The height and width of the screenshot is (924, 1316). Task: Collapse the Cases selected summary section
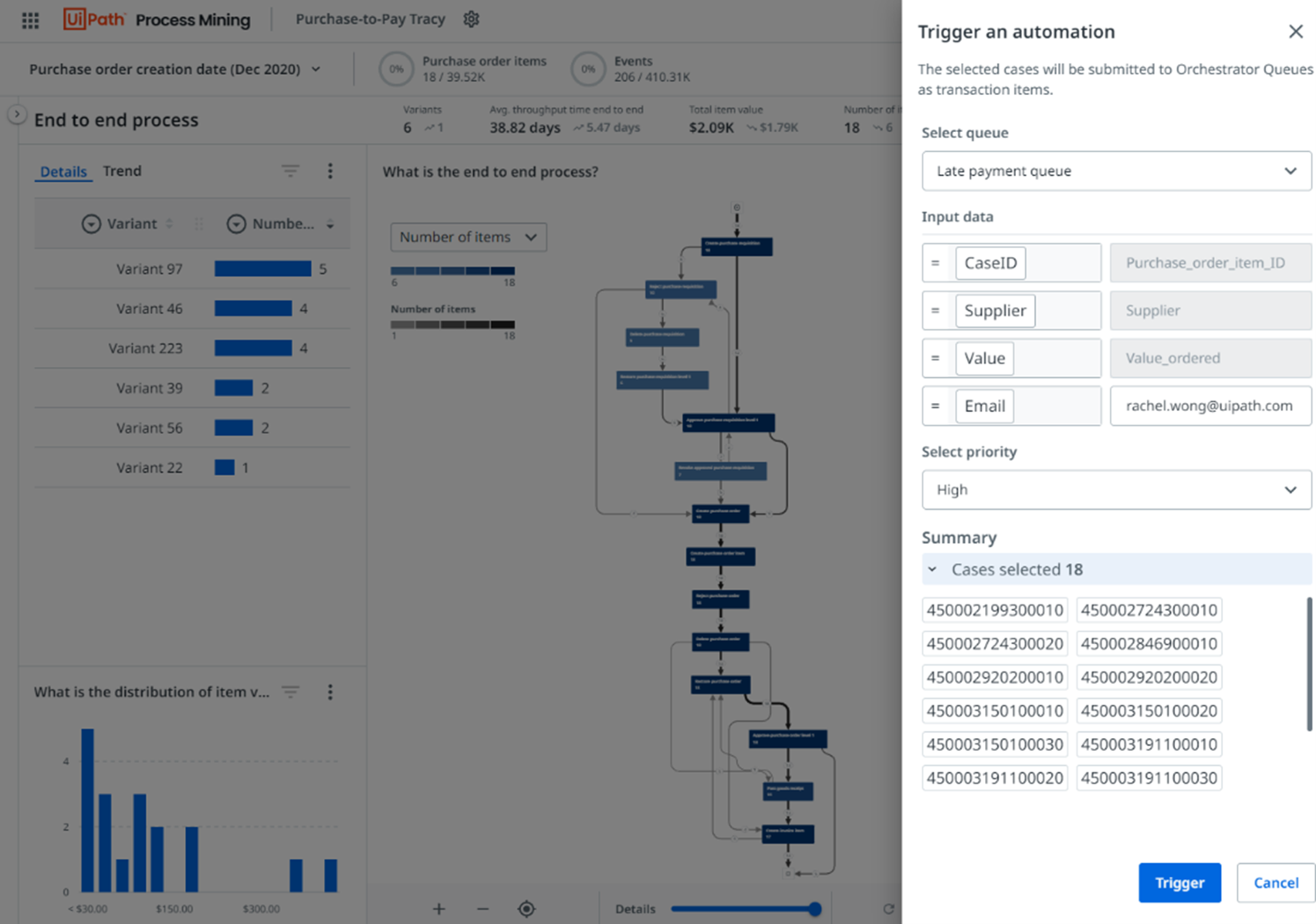coord(932,569)
